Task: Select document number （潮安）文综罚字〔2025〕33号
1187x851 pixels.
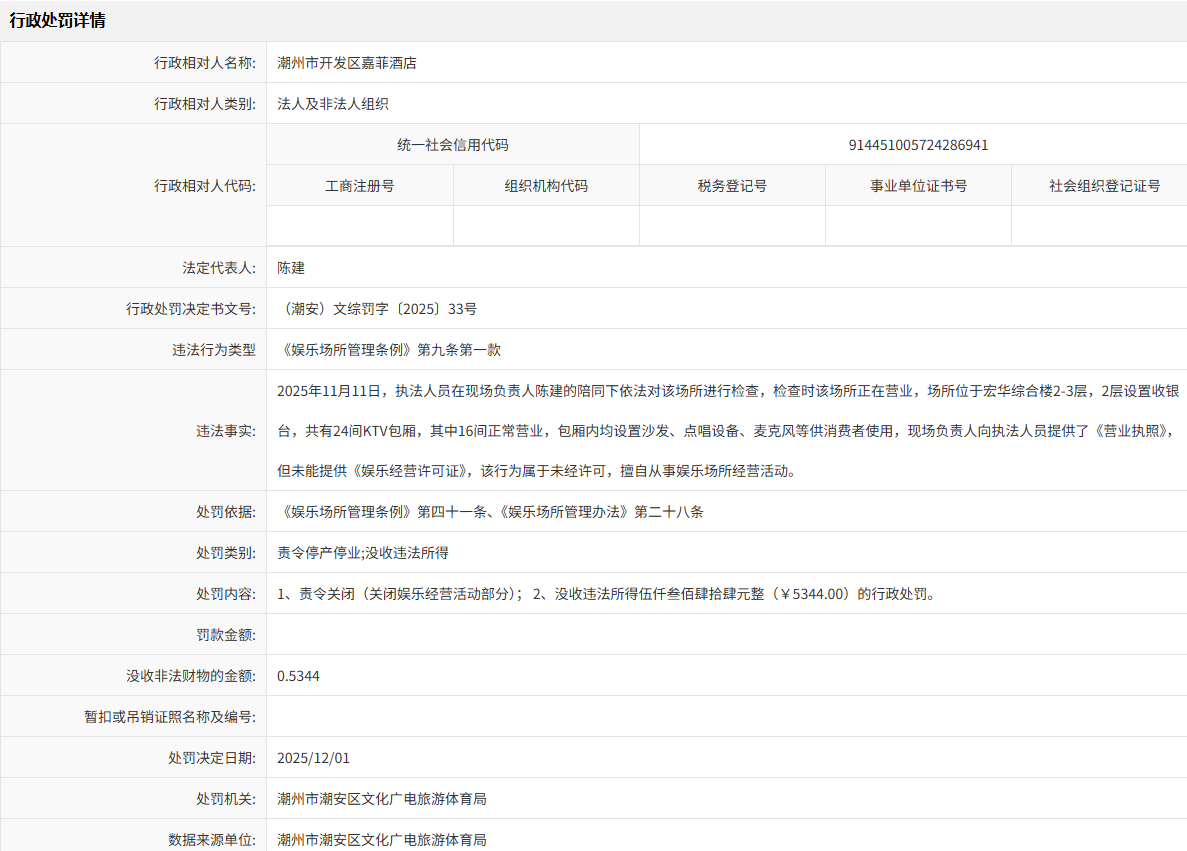Action: (x=380, y=308)
